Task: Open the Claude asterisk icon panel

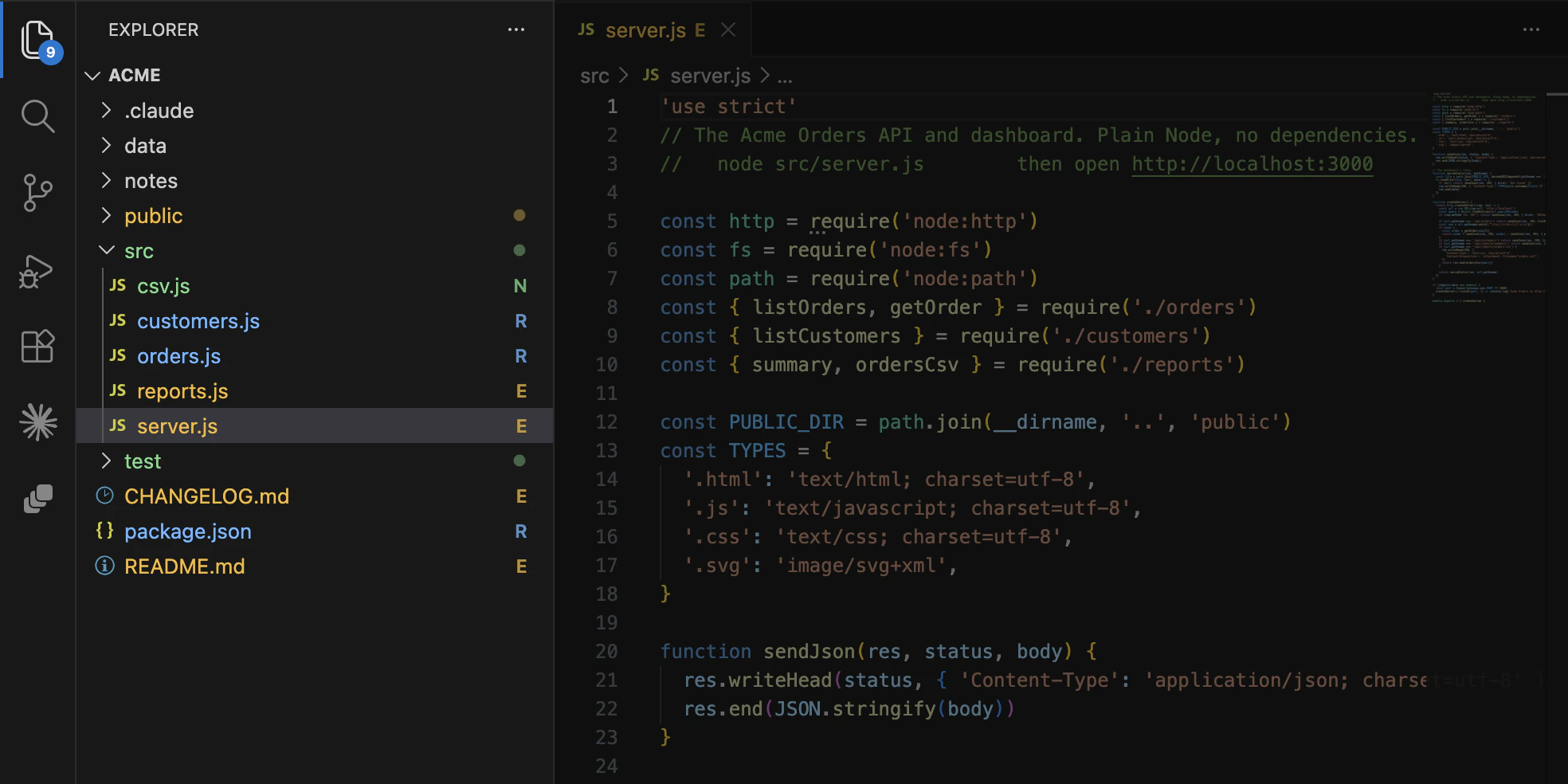Action: 38,422
